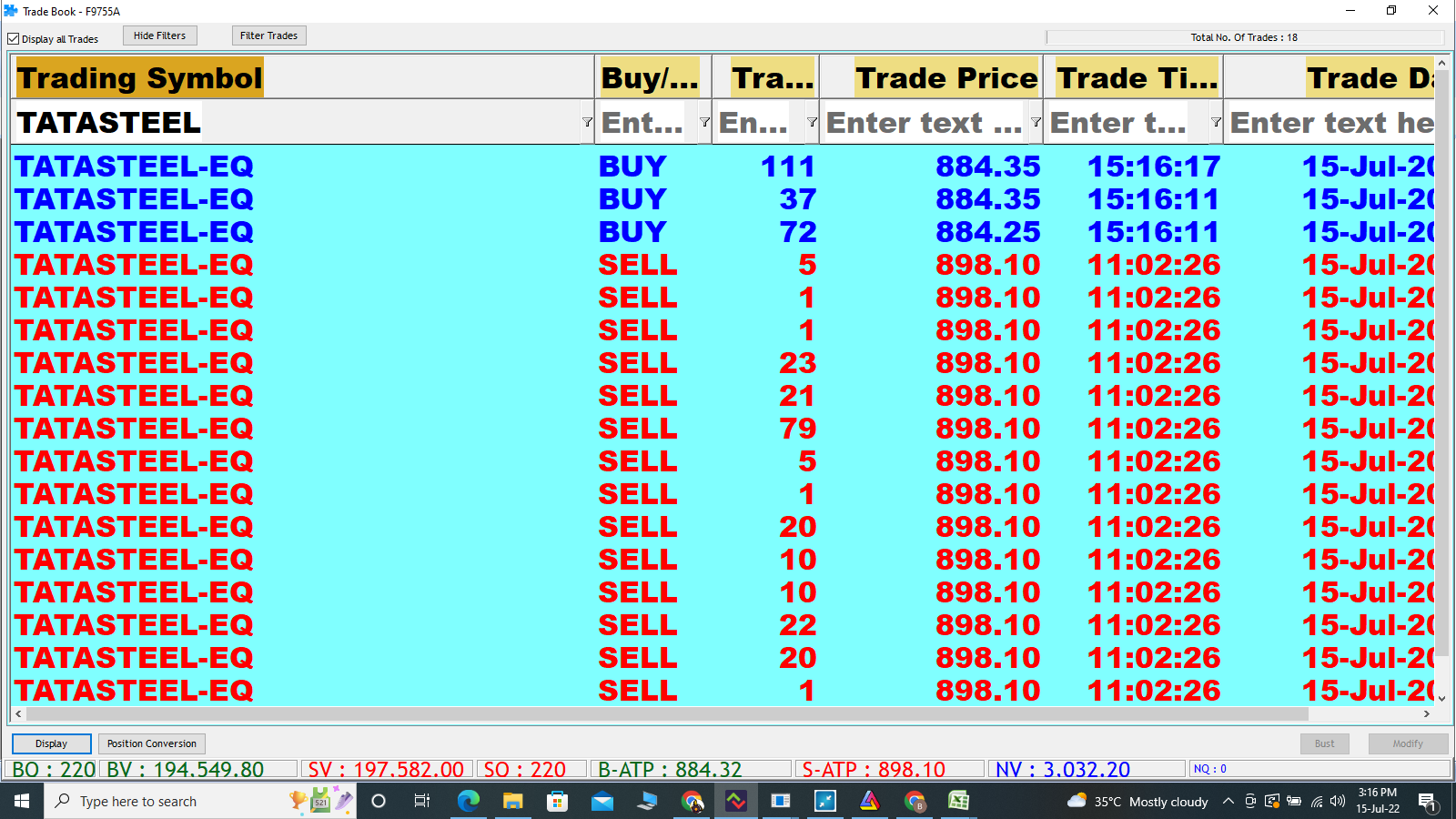Select the BUY trade at price 884.25
Viewport: 1456px width, 819px height.
tap(723, 232)
